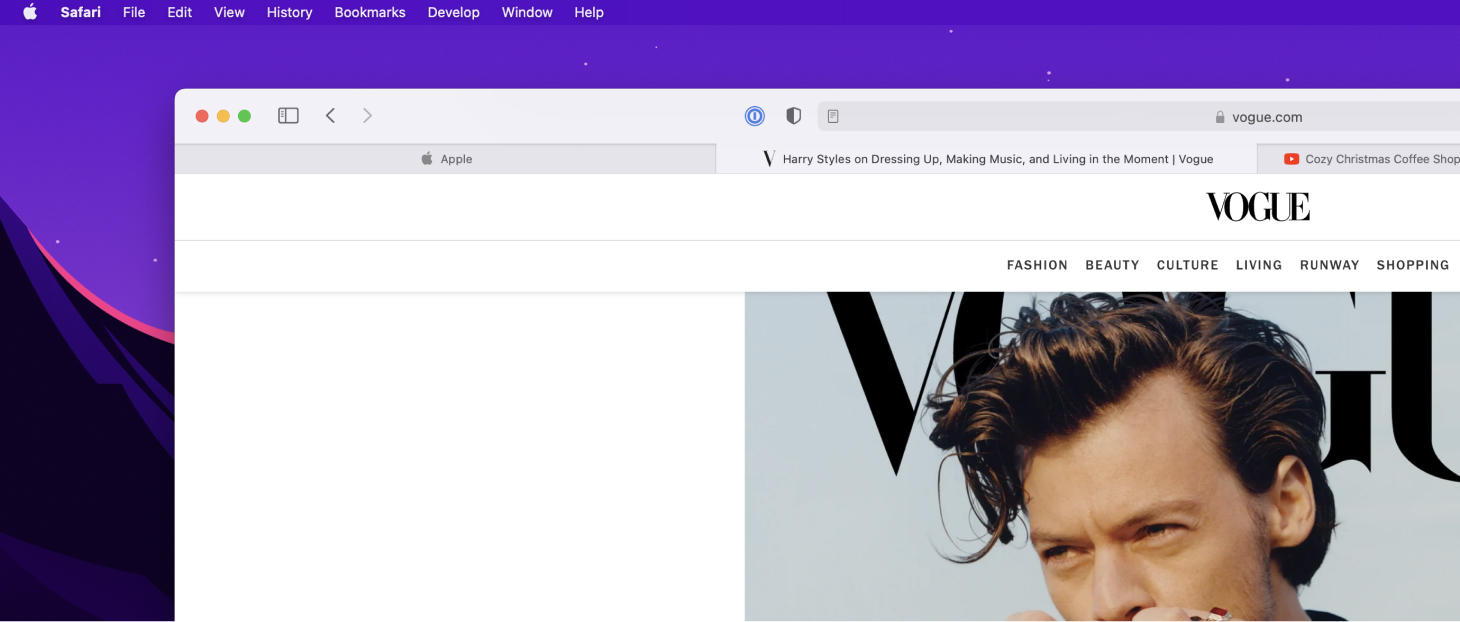Click the Vogue logo in the header

1258,207
